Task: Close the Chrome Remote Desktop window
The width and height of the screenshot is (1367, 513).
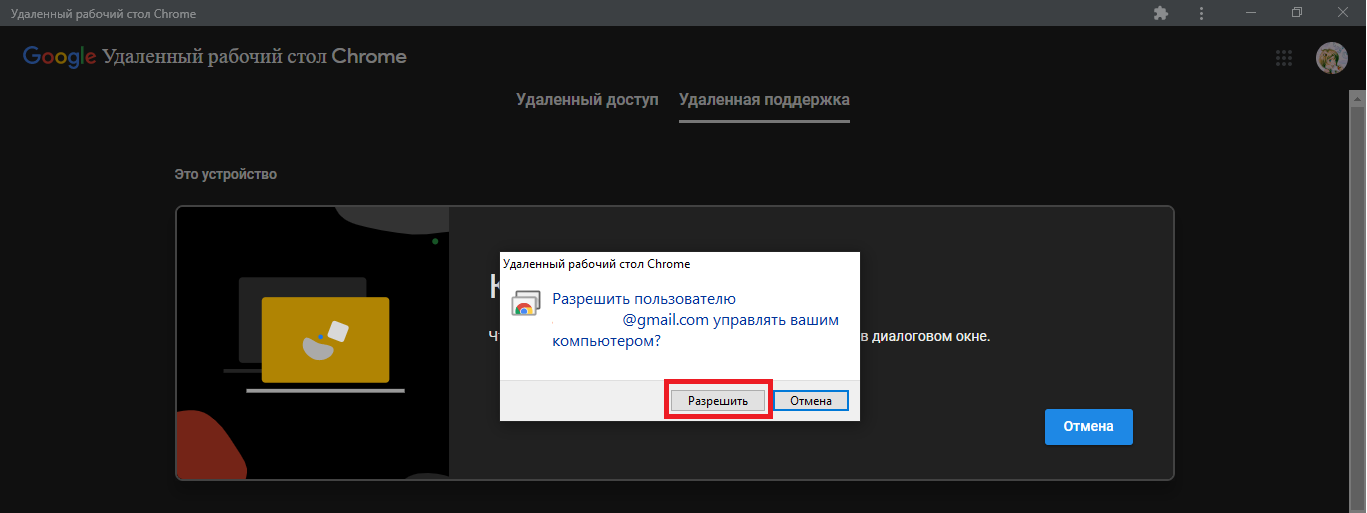Action: point(1343,13)
